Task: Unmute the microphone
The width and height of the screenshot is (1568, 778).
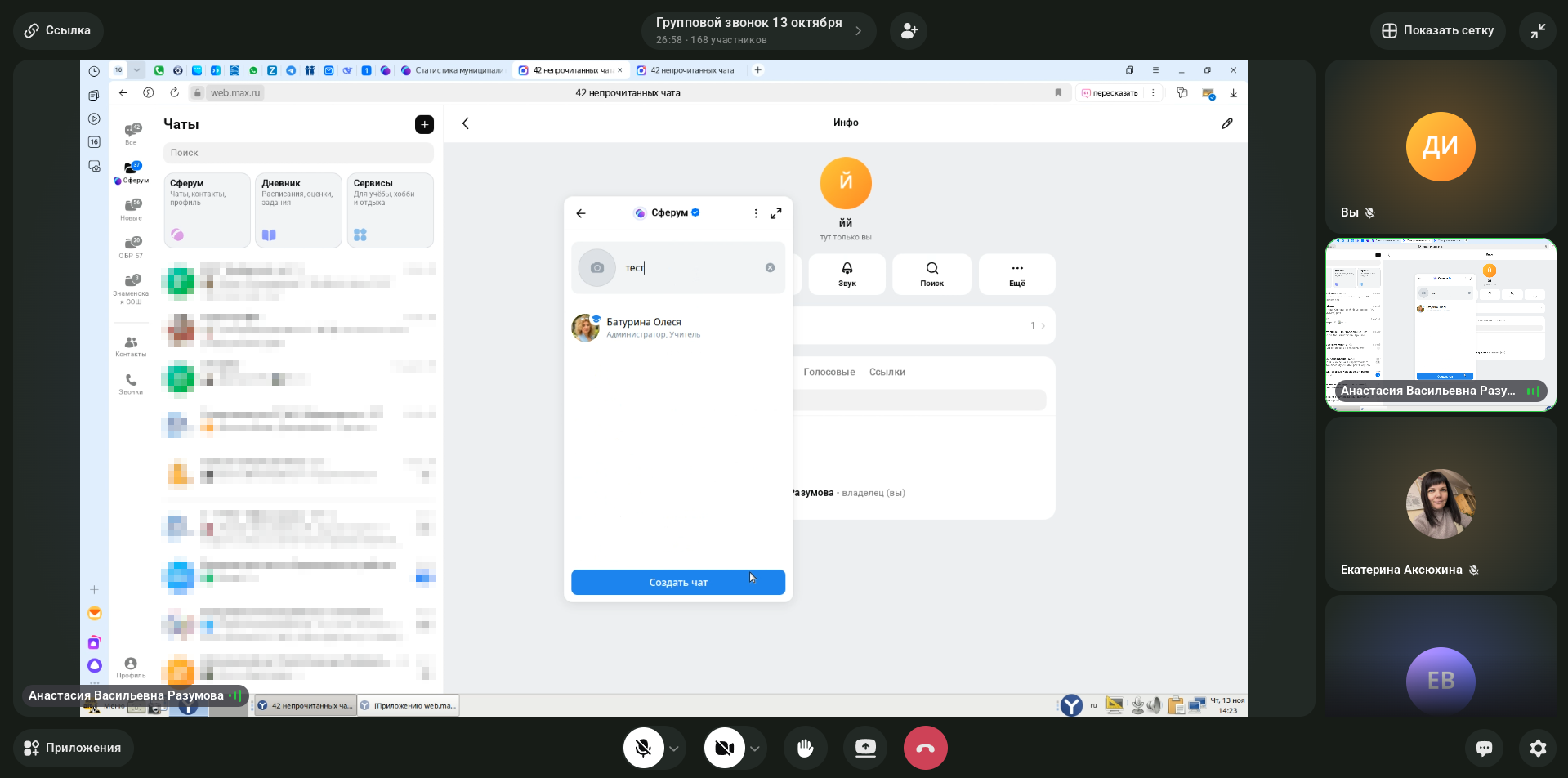Action: pyautogui.click(x=643, y=748)
